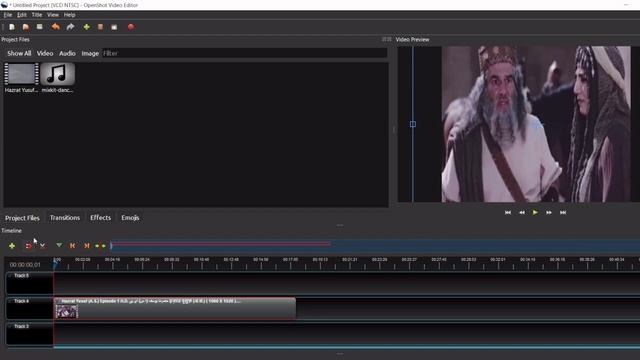The image size is (640, 360).
Task: Open the Title menu
Action: click(37, 15)
